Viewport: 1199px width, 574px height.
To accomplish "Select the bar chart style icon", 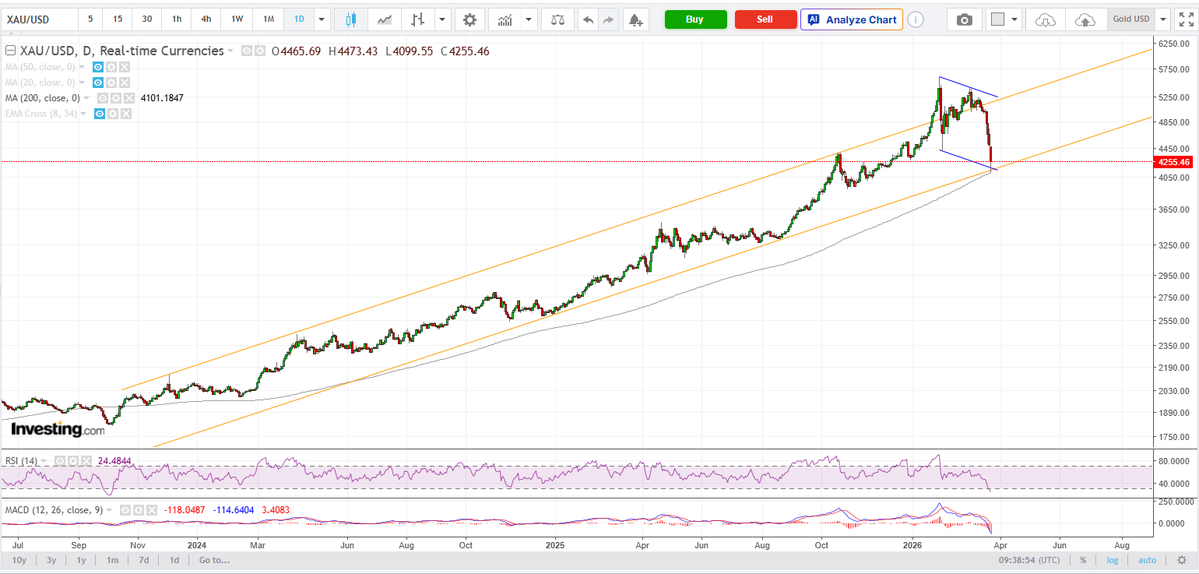I will pos(418,19).
